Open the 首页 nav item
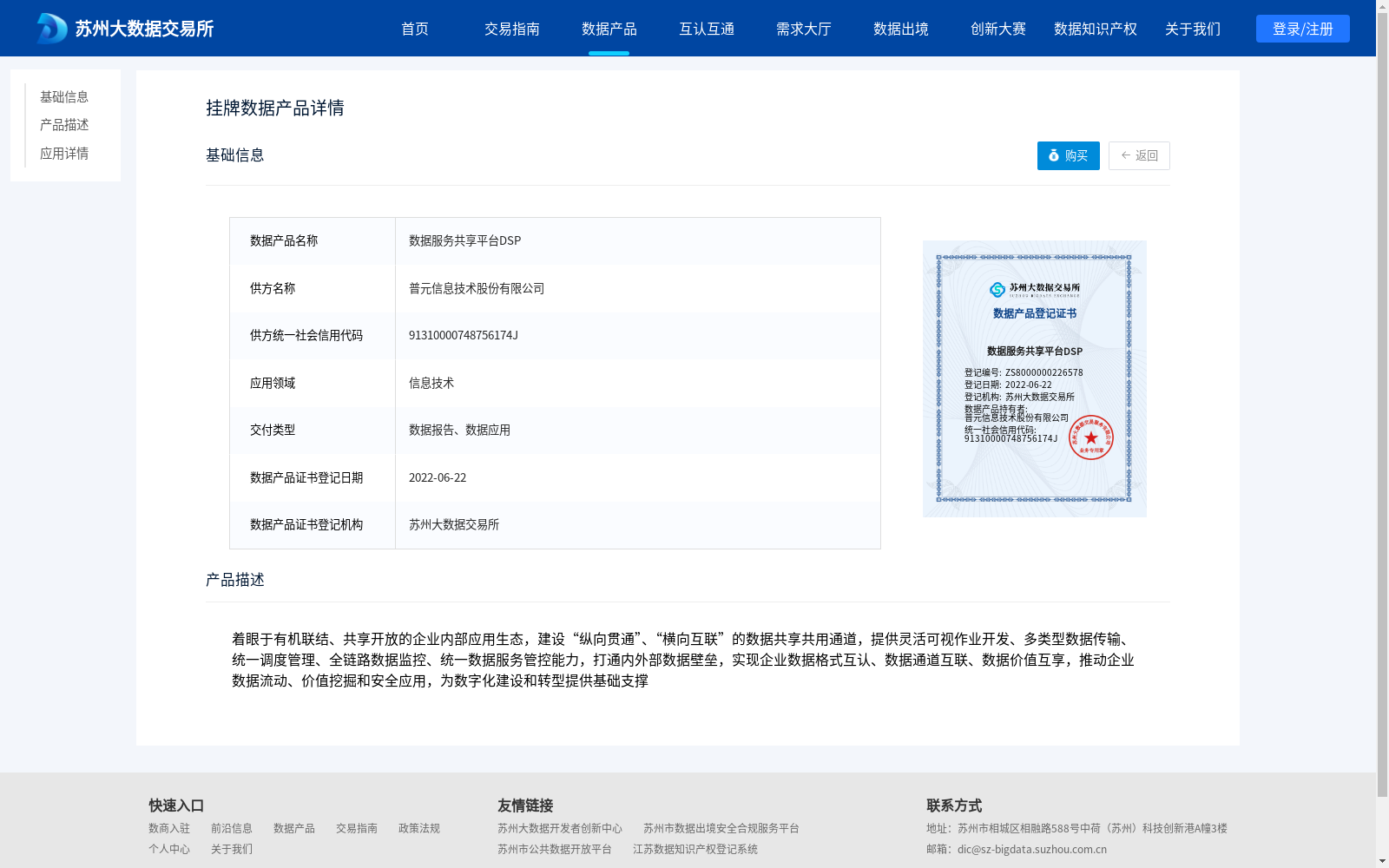 coord(415,29)
